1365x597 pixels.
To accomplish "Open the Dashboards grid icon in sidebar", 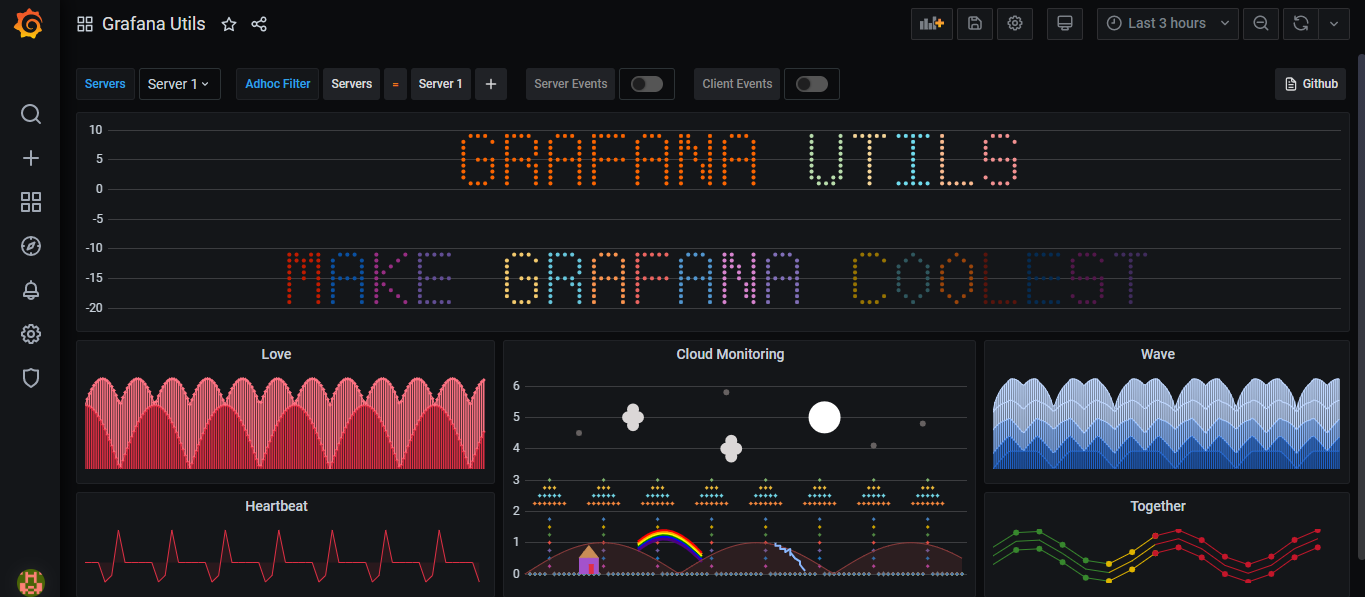I will pos(31,202).
